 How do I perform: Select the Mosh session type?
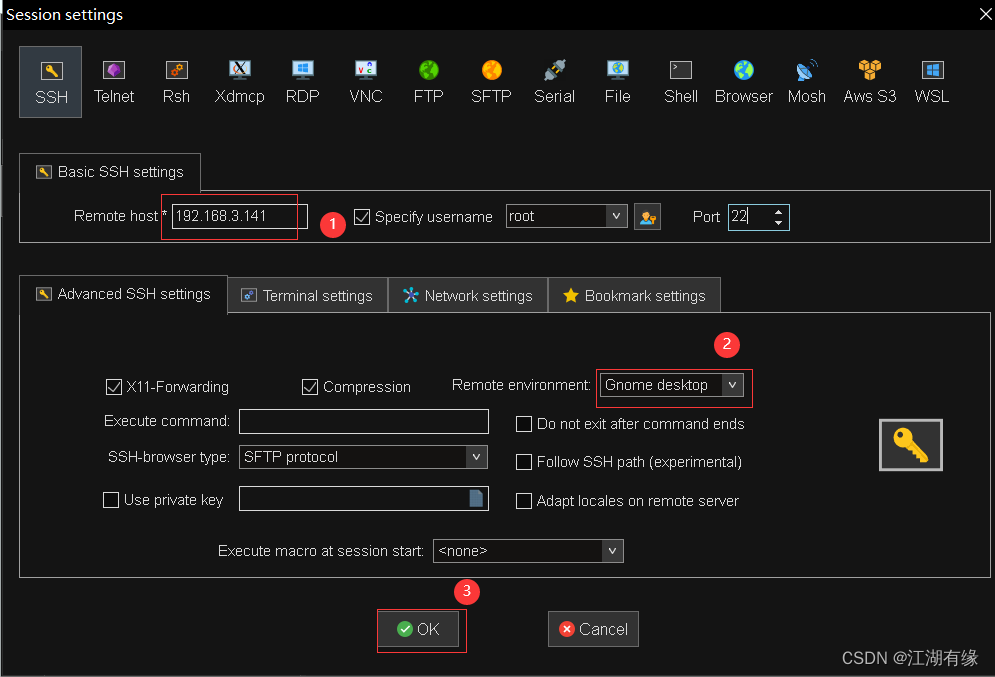click(807, 82)
